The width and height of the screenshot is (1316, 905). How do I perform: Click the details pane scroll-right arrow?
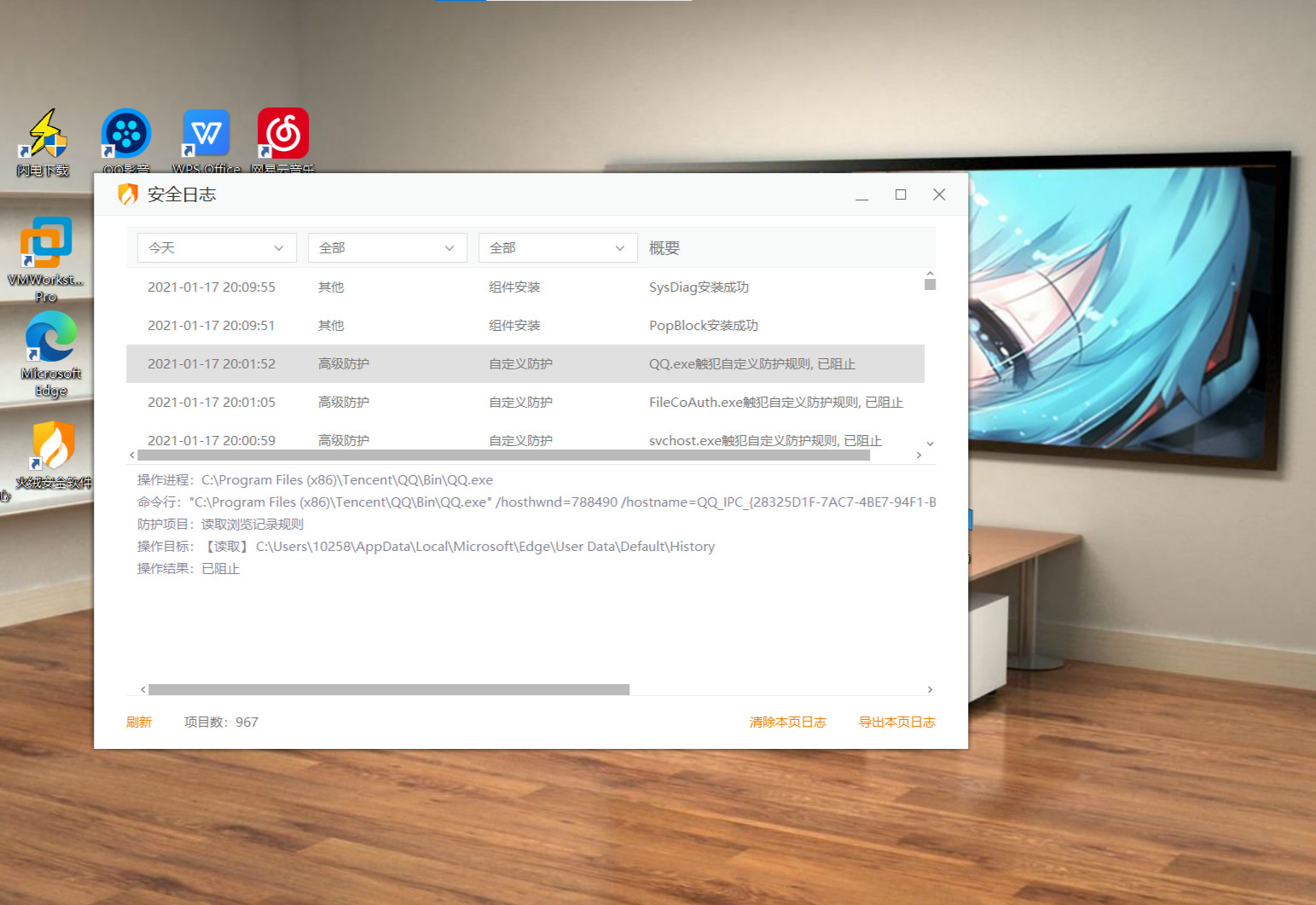tap(930, 689)
